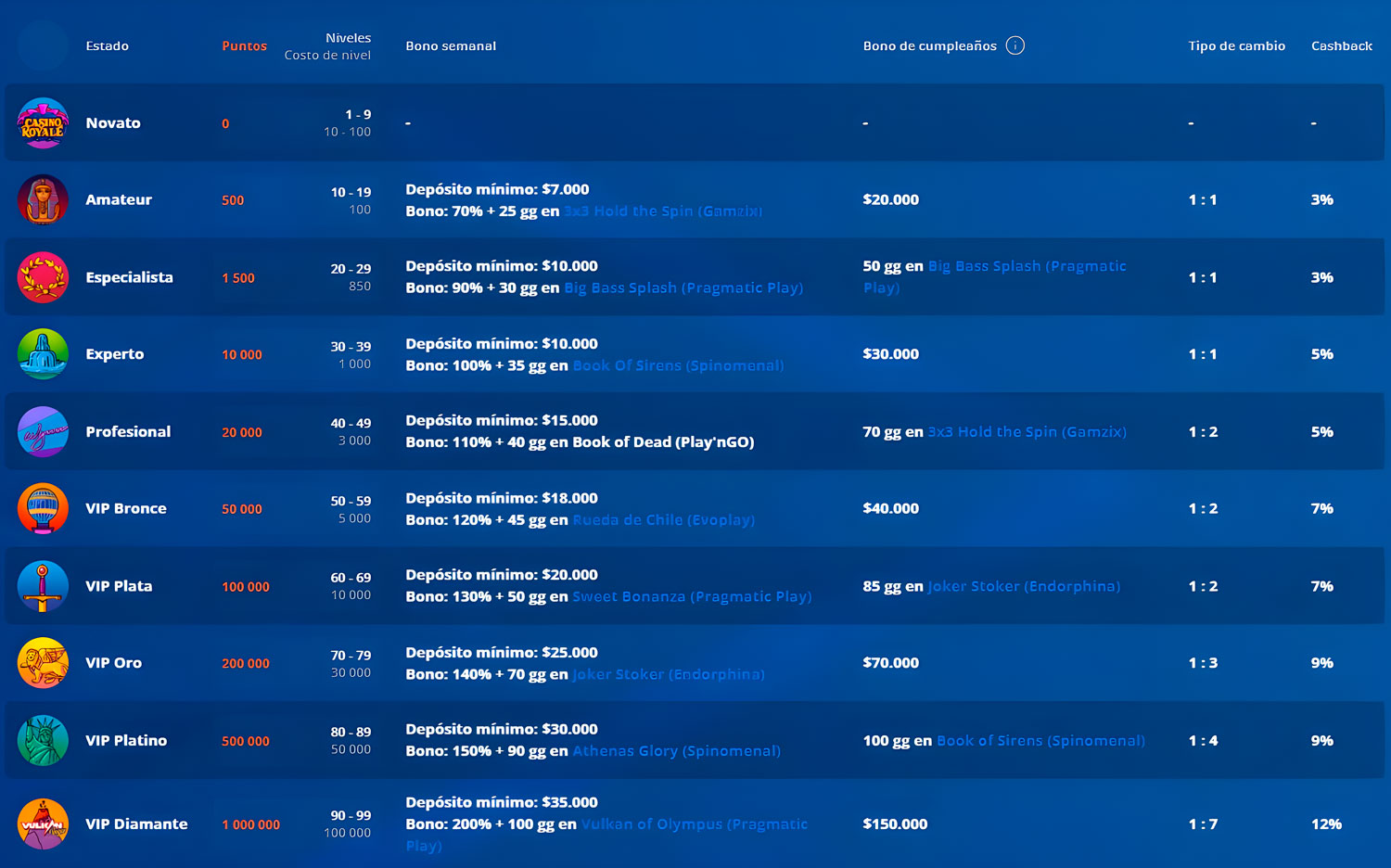Click the VIP Plata sword icon
The height and width of the screenshot is (868, 1391).
[43, 586]
